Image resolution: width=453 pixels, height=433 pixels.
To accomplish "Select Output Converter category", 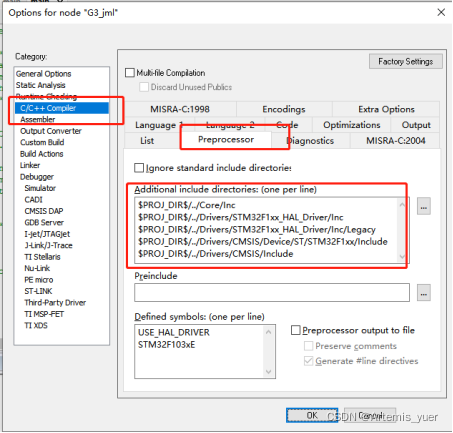I will point(51,131).
